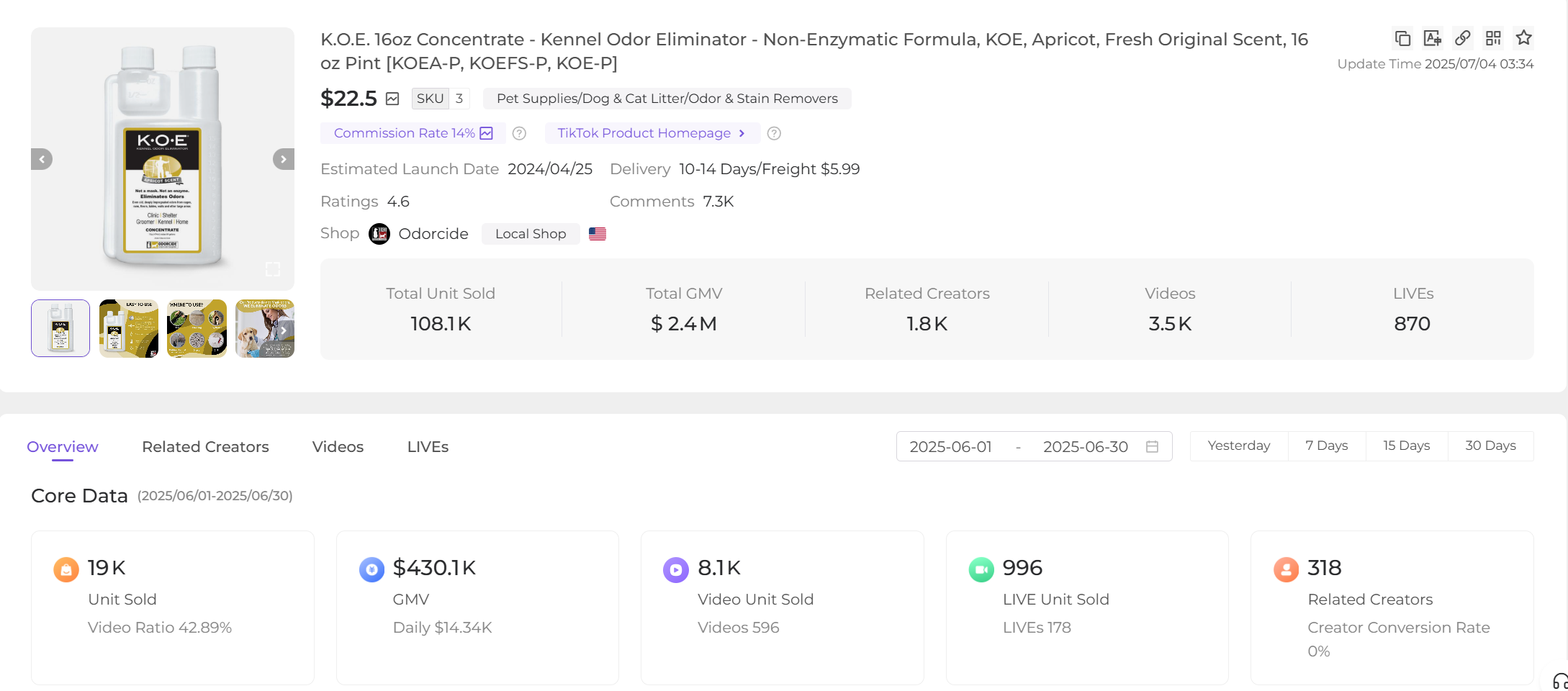
Task: Open help tooltip next to Commission Rate
Action: point(519,133)
